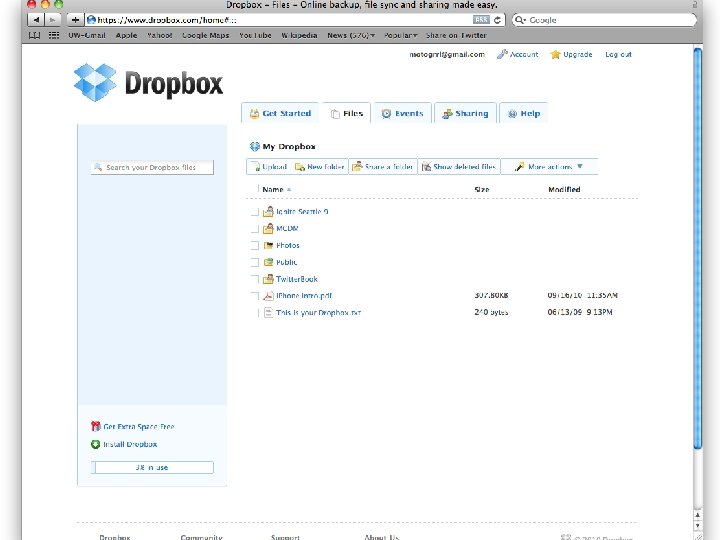720x540 pixels.
Task: Tick the checkbox for Photos folder
Action: click(x=254, y=245)
